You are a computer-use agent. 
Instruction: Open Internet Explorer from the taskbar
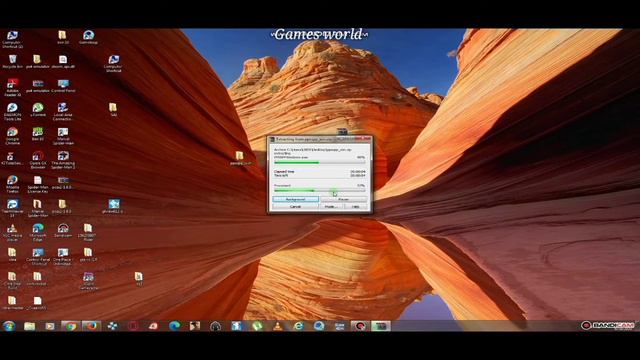[x=299, y=326]
